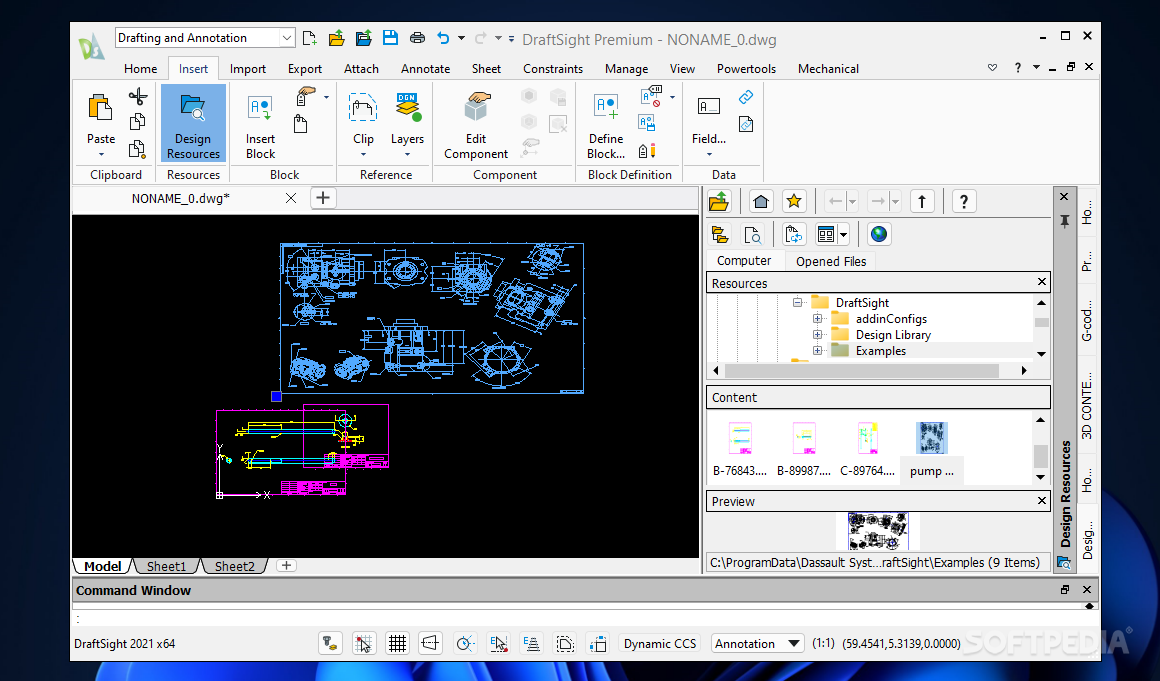
Task: Close the Preview pane
Action: coord(1042,501)
